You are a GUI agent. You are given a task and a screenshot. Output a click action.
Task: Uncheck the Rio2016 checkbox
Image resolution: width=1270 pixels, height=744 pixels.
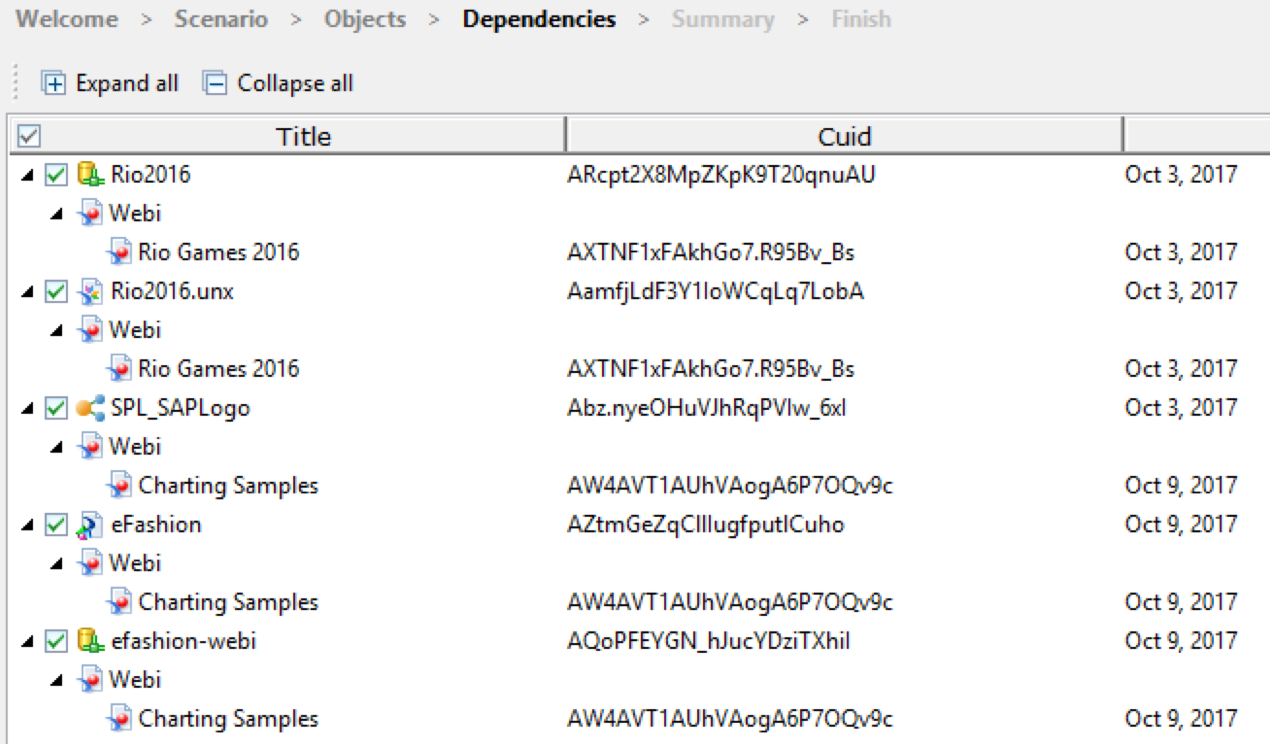[x=56, y=175]
